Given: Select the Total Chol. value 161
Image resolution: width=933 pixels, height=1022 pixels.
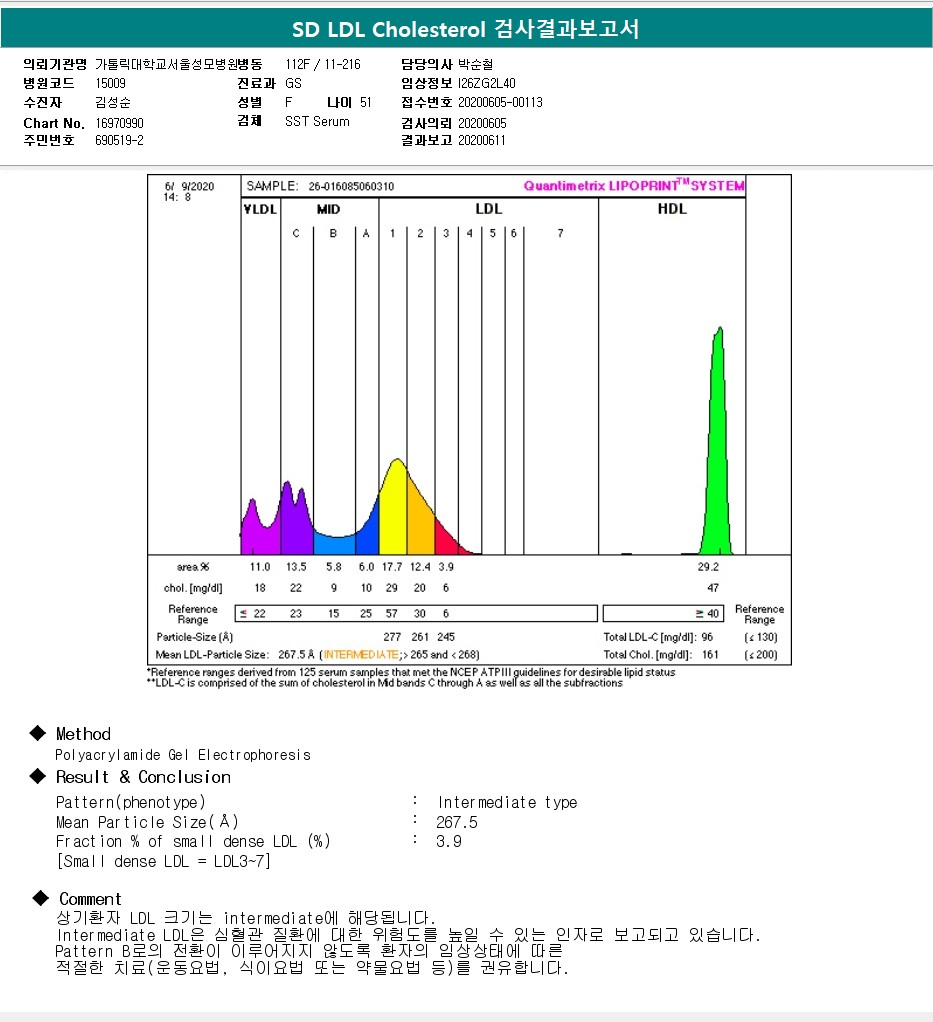Looking at the screenshot, I should [x=712, y=656].
